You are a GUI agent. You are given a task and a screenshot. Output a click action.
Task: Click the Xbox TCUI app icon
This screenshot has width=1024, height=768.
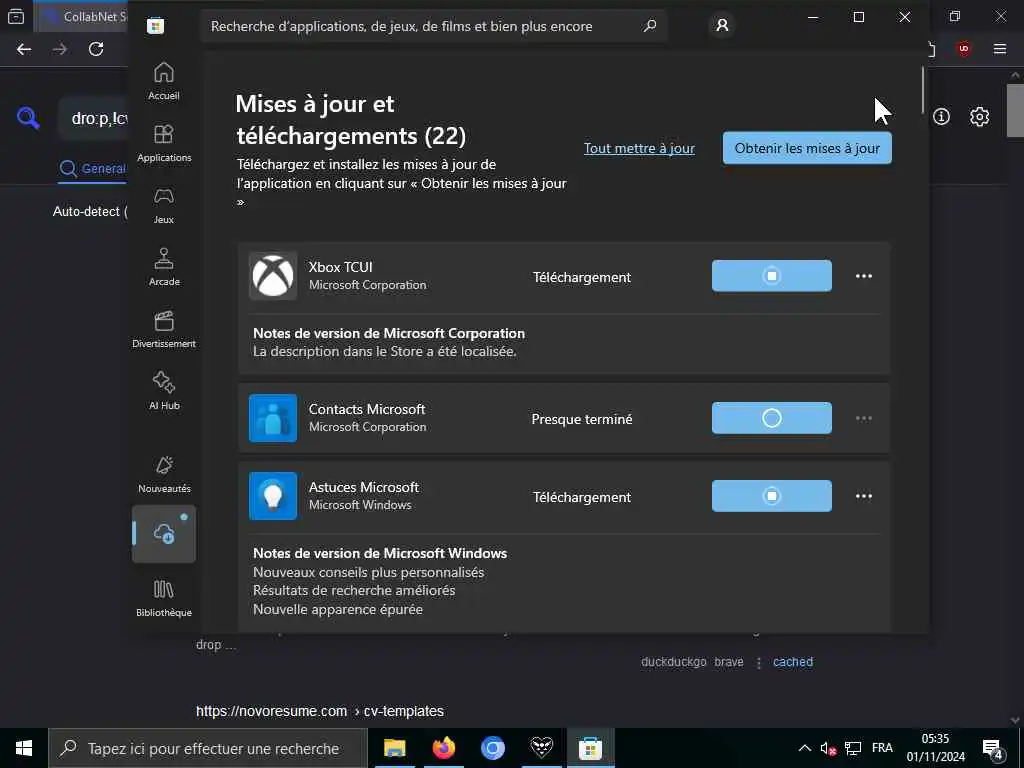click(273, 276)
